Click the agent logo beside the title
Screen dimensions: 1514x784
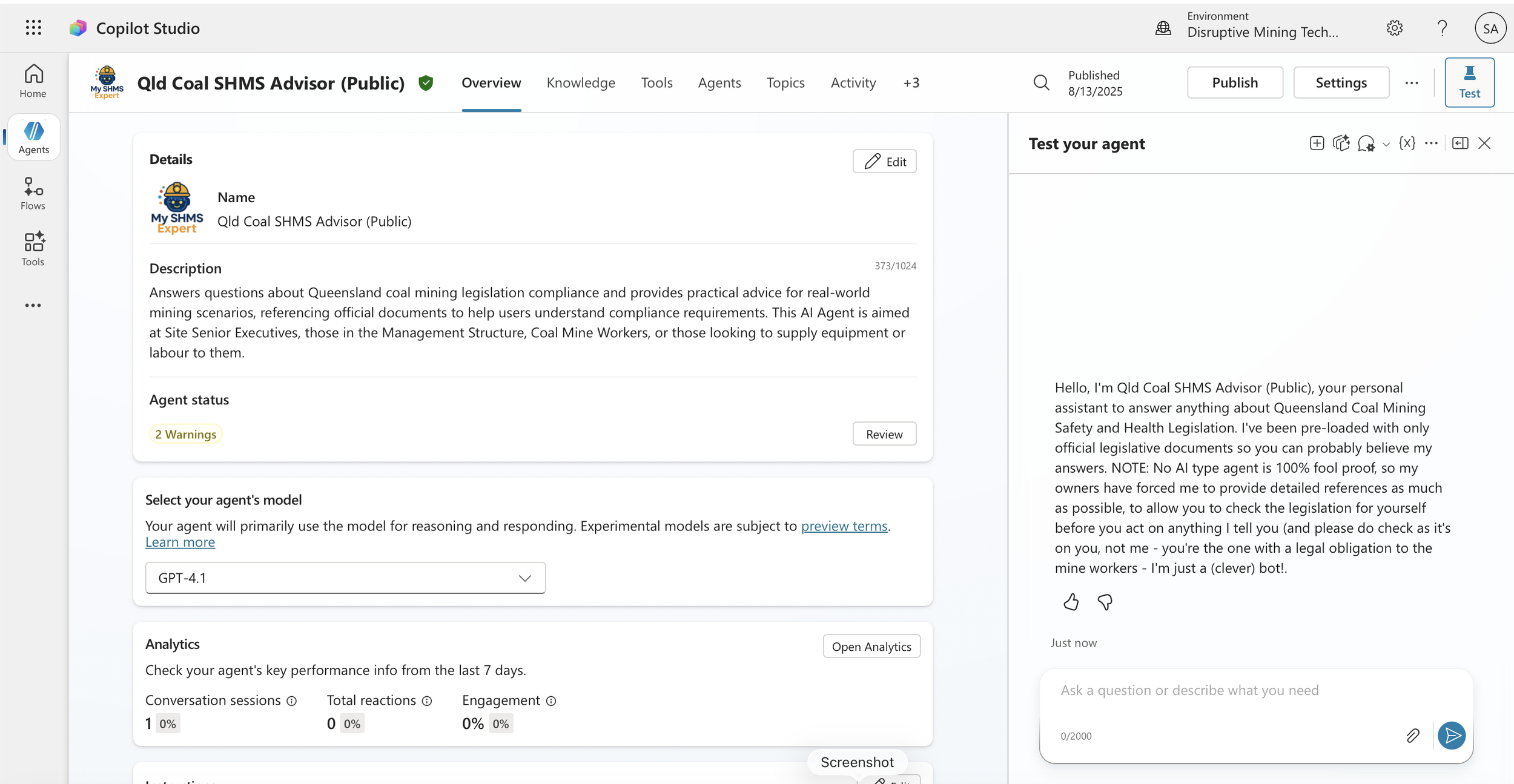[107, 83]
